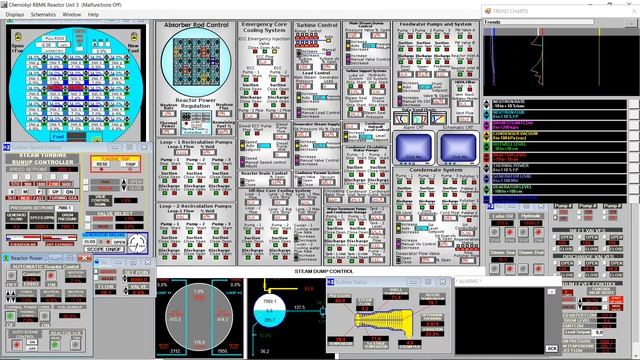Tick checkbox beside Neutron Flux trend
The image size is (640, 360).
pyautogui.click(x=634, y=115)
